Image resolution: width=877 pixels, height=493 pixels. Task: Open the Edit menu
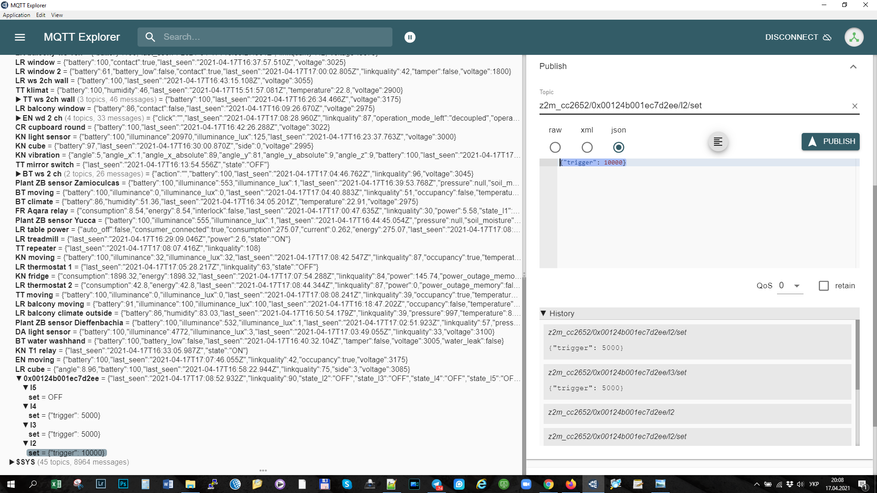tap(40, 15)
